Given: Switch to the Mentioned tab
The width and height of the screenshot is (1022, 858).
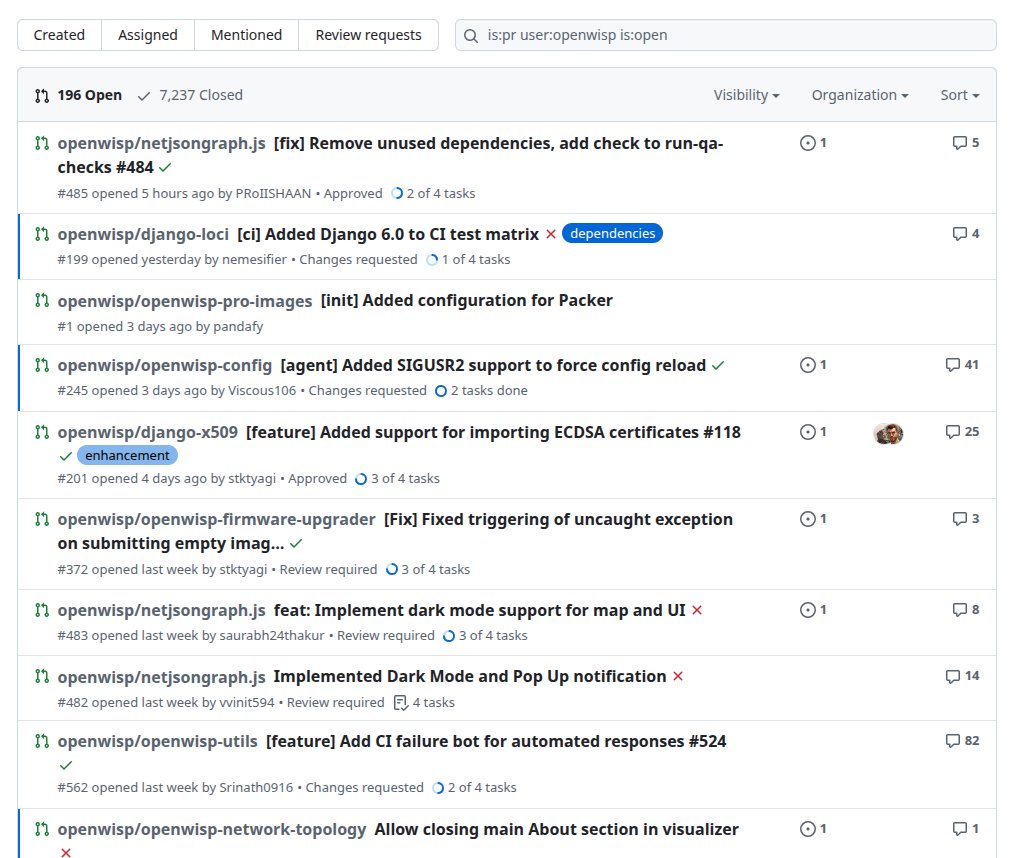Looking at the screenshot, I should click(246, 35).
